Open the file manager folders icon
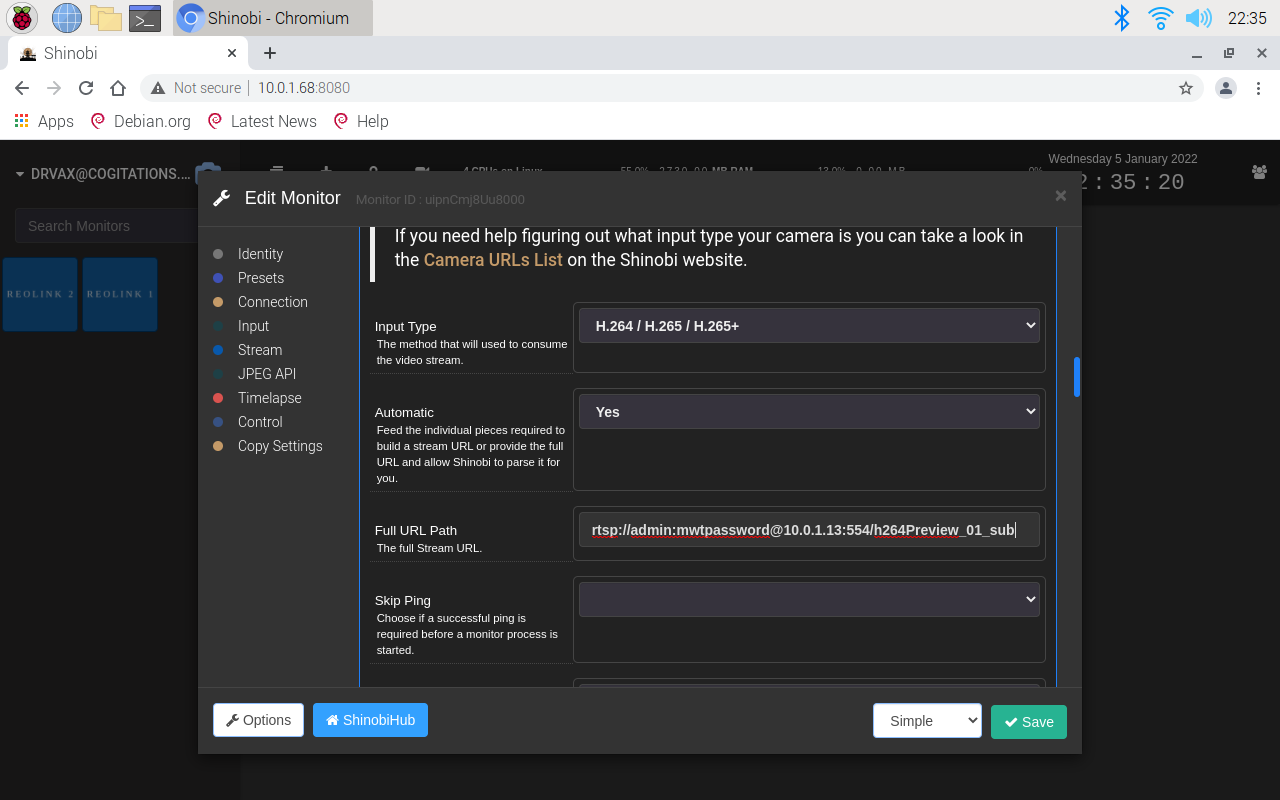 coord(105,17)
